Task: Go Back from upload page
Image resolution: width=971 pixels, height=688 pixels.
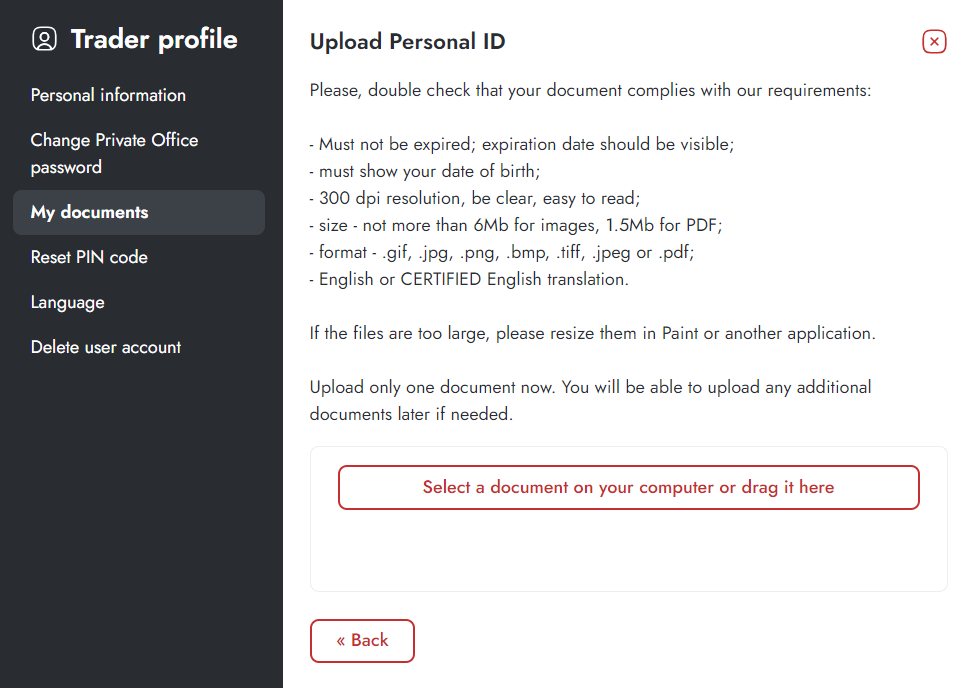Action: [362, 640]
